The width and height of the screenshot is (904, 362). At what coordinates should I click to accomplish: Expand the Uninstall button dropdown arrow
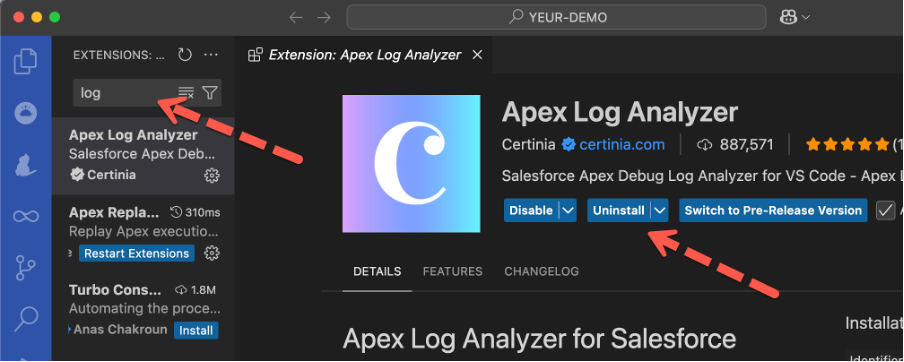tap(660, 211)
